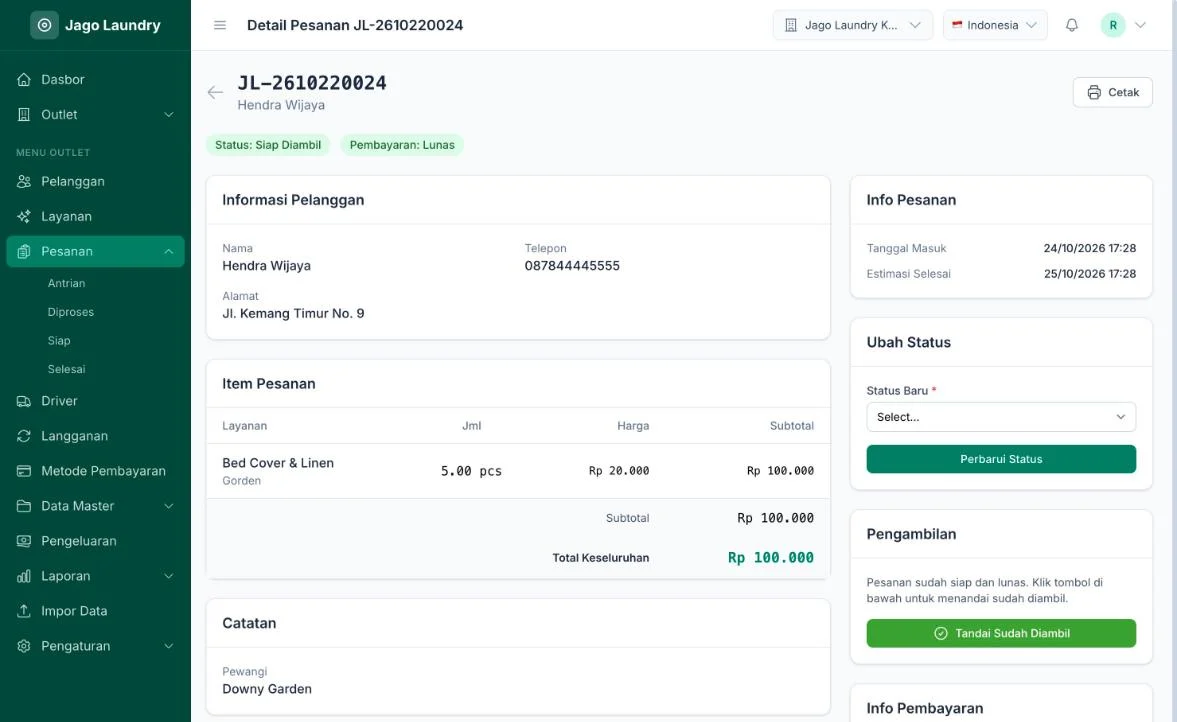Viewport: 1177px width, 722px height.
Task: Click the customer name Hendra Wijaya field
Action: click(266, 266)
